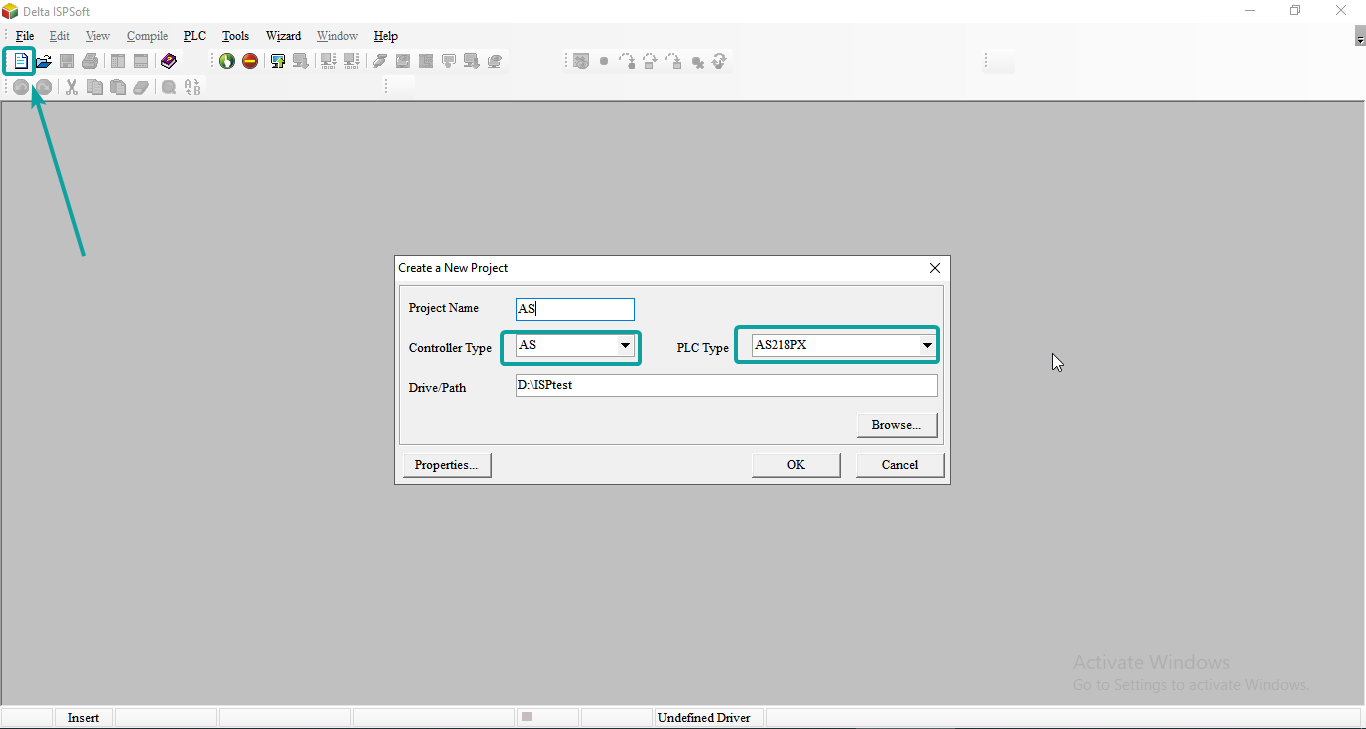
Task: Click the red Stop PLC icon
Action: click(250, 61)
